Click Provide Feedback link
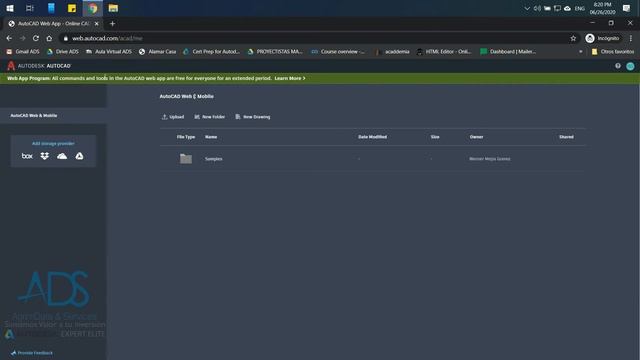Image resolution: width=640 pixels, height=360 pixels. point(32,353)
